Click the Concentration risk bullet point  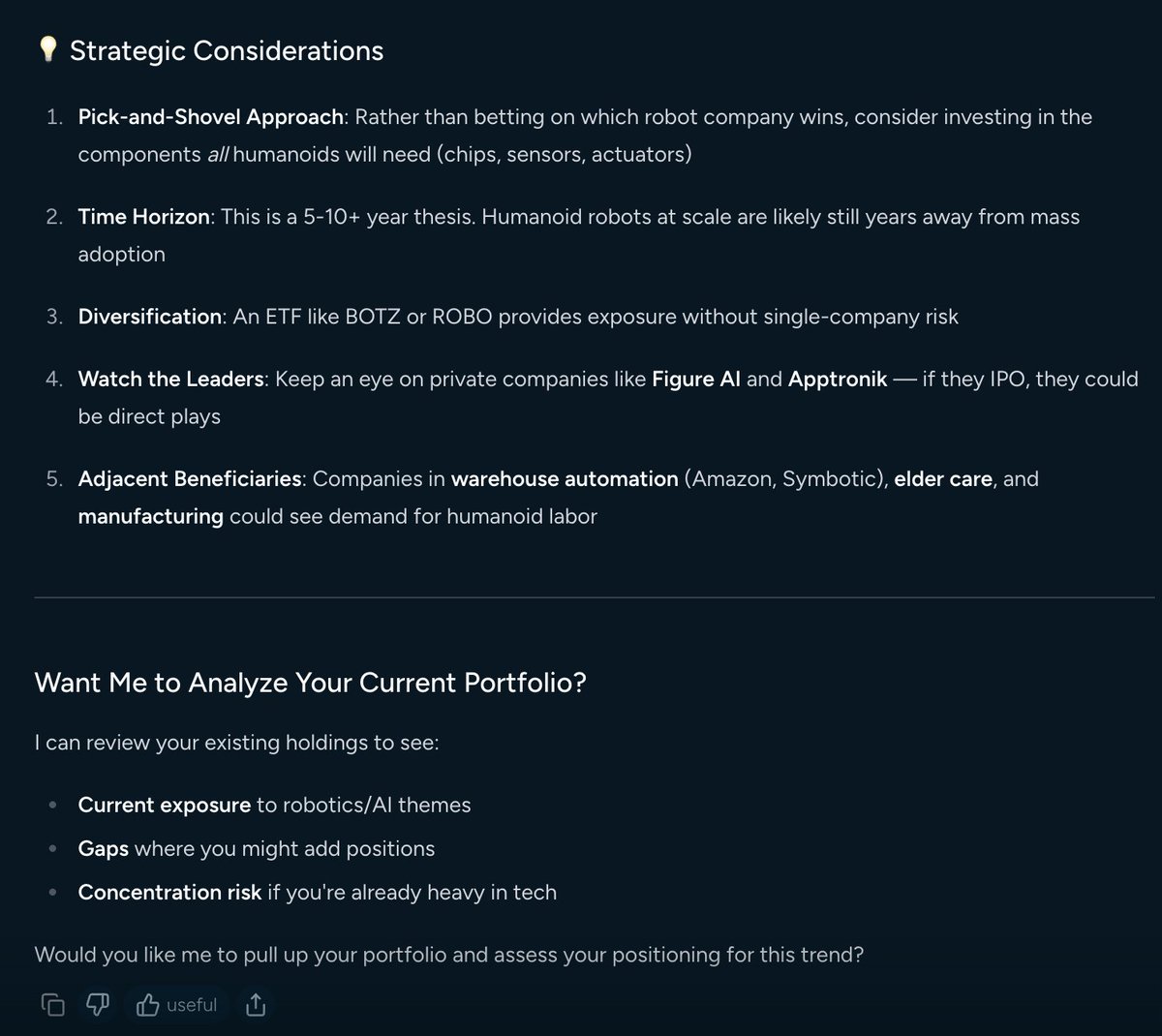[x=169, y=892]
